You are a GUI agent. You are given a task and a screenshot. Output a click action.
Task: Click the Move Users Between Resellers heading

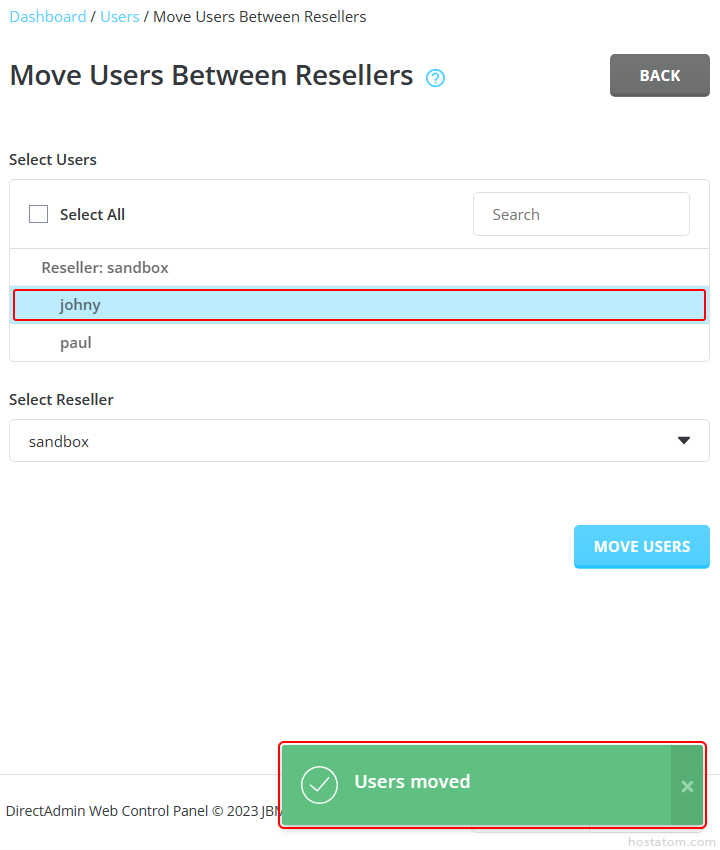[x=211, y=75]
